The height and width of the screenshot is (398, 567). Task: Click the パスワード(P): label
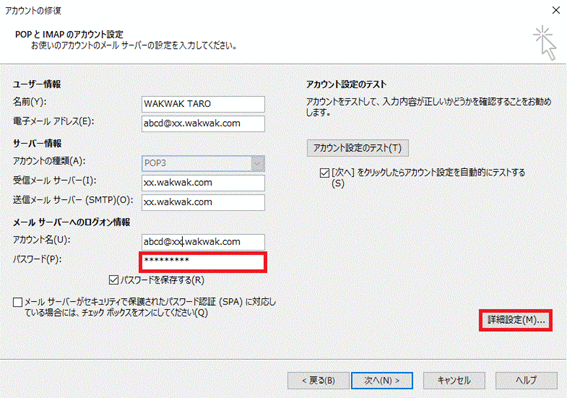37,259
